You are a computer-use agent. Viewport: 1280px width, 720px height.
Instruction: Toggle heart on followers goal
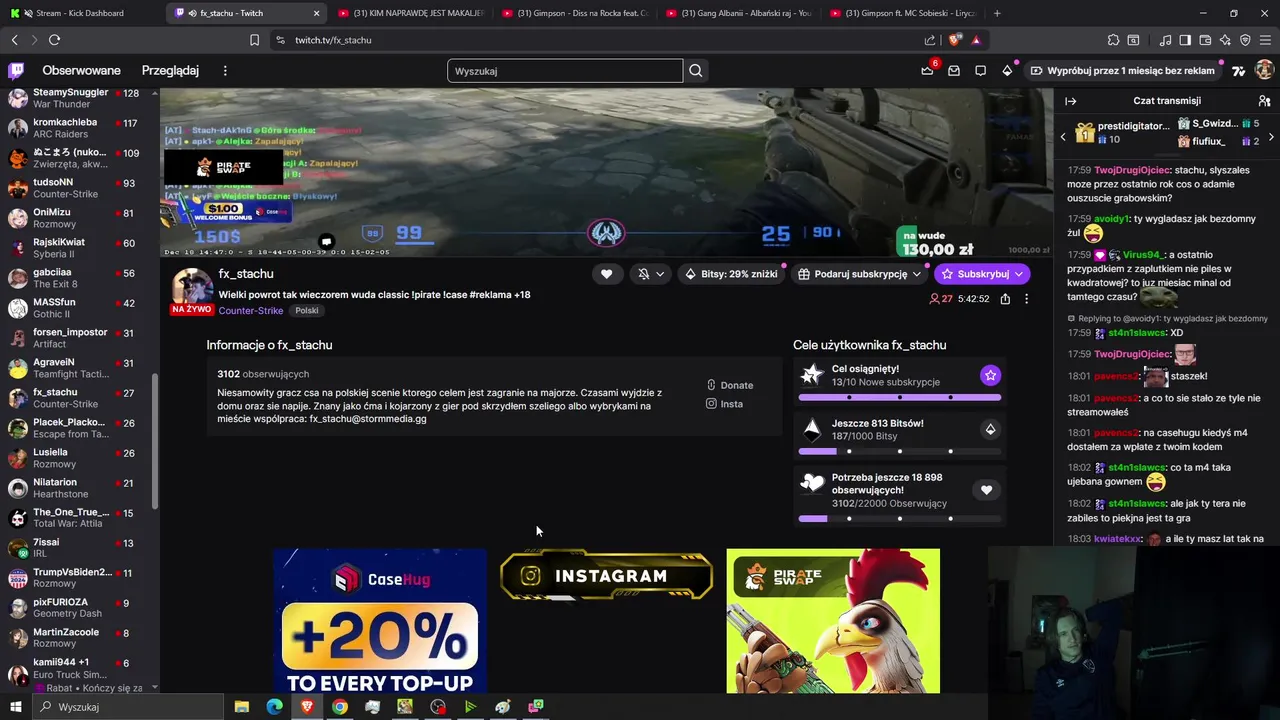click(x=986, y=490)
